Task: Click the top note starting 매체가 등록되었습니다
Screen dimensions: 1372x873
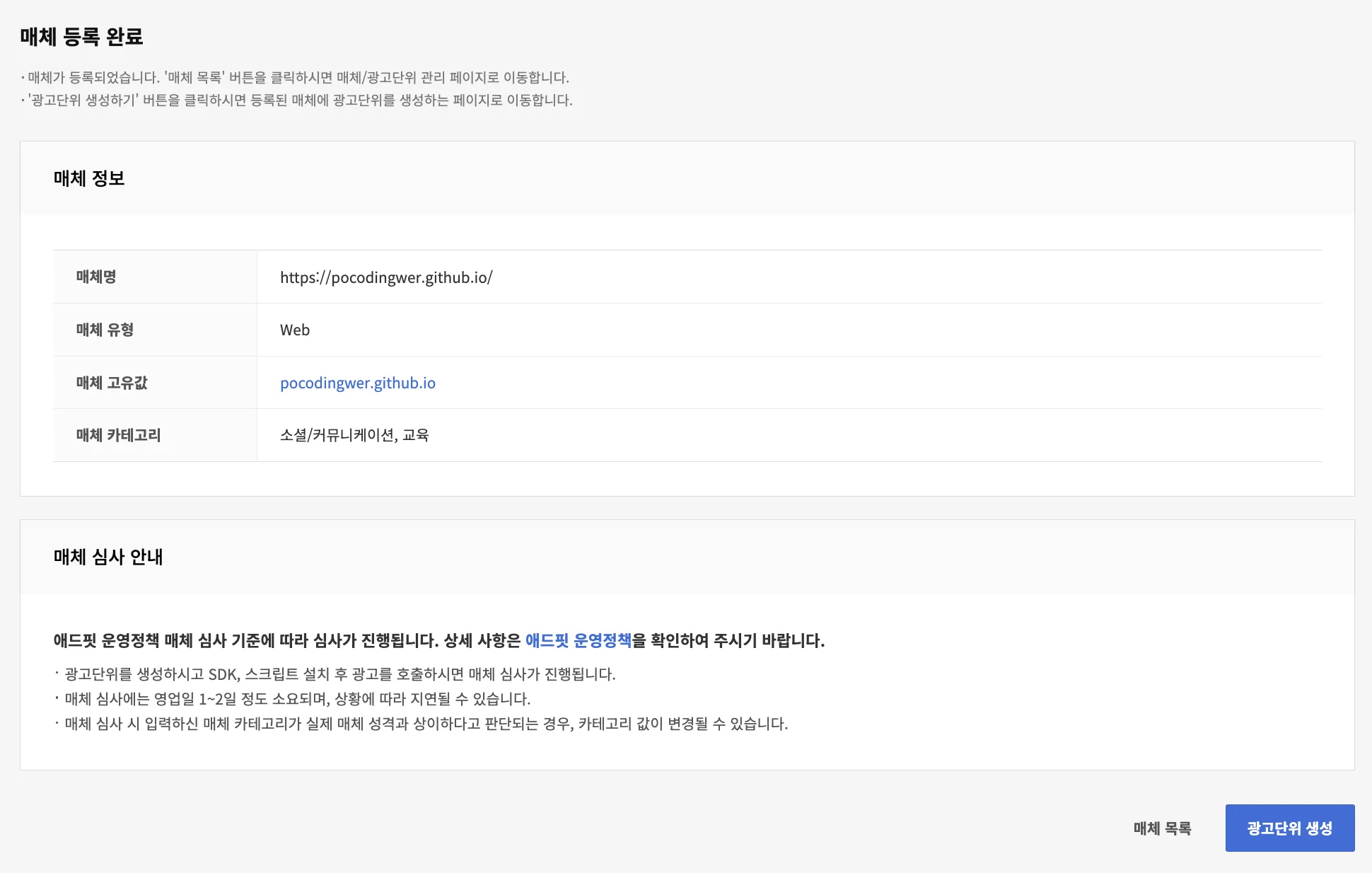Action: pos(295,77)
